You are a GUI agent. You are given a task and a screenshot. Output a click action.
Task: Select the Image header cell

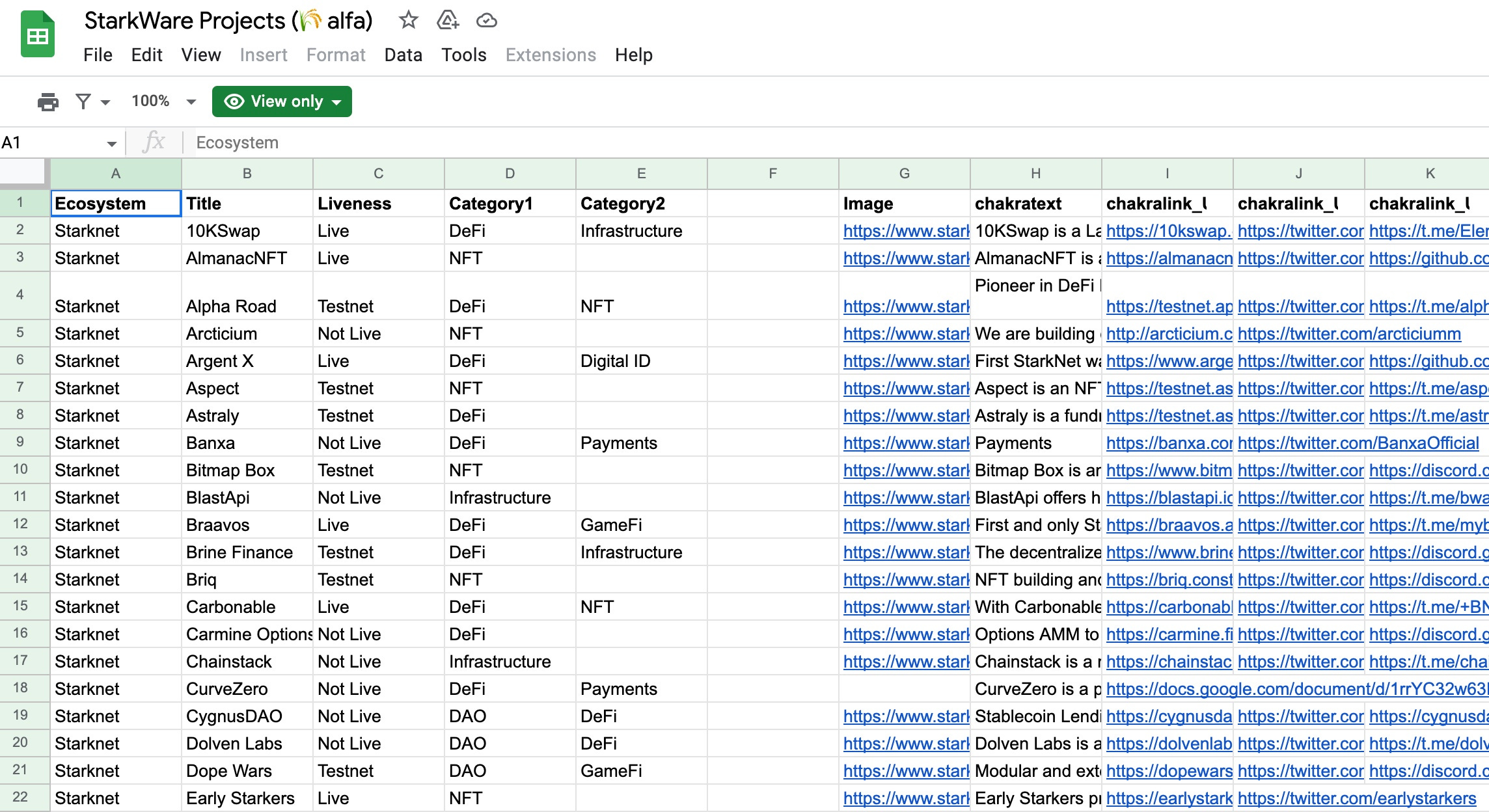[x=905, y=204]
